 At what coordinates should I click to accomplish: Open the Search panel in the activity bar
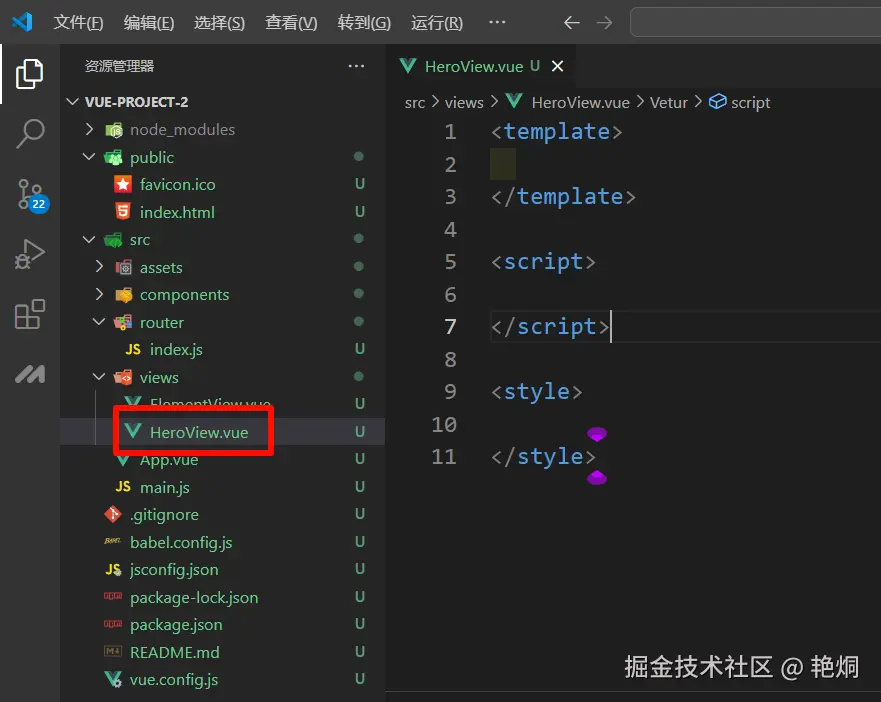pyautogui.click(x=30, y=133)
